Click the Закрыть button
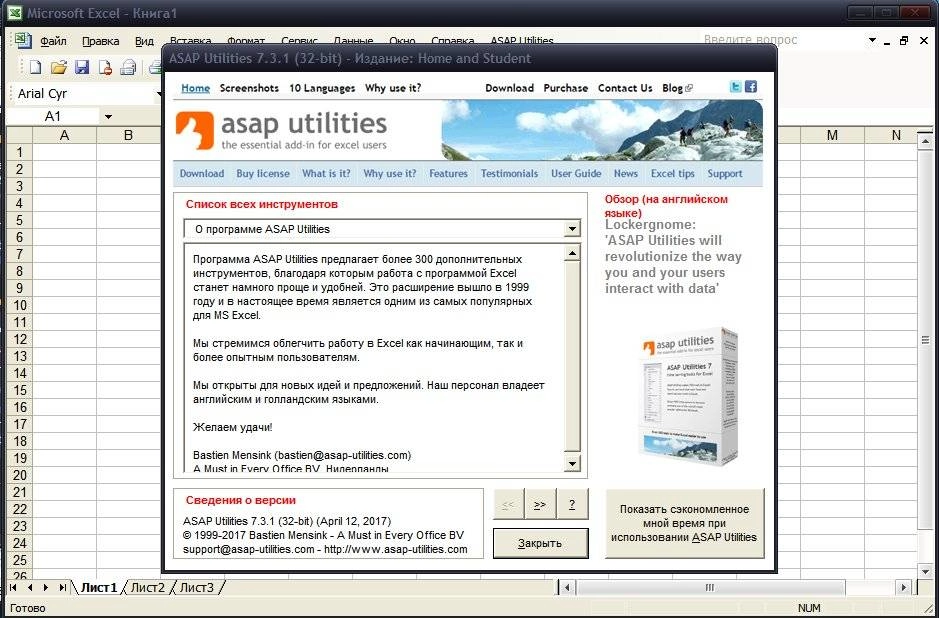 540,543
